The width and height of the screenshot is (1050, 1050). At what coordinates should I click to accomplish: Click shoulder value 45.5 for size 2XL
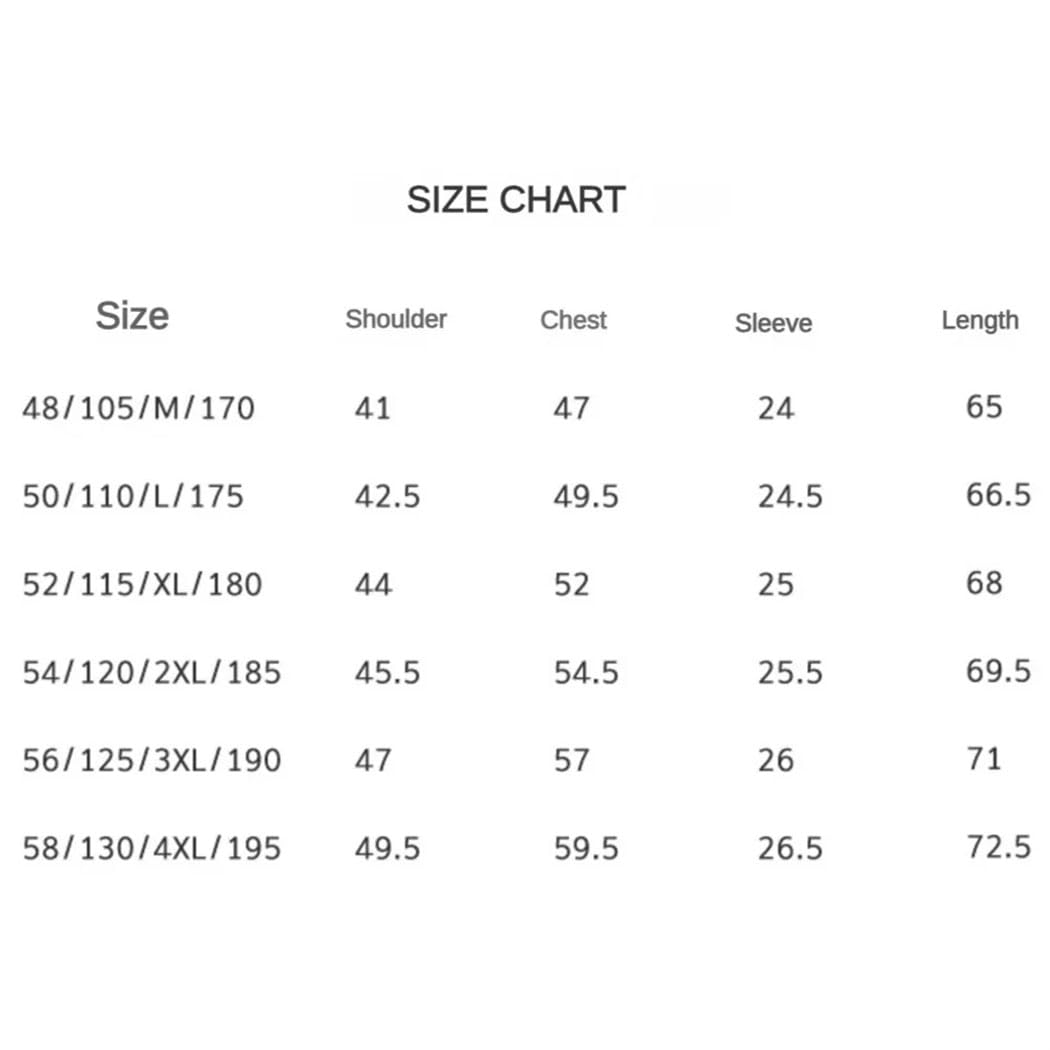click(387, 672)
